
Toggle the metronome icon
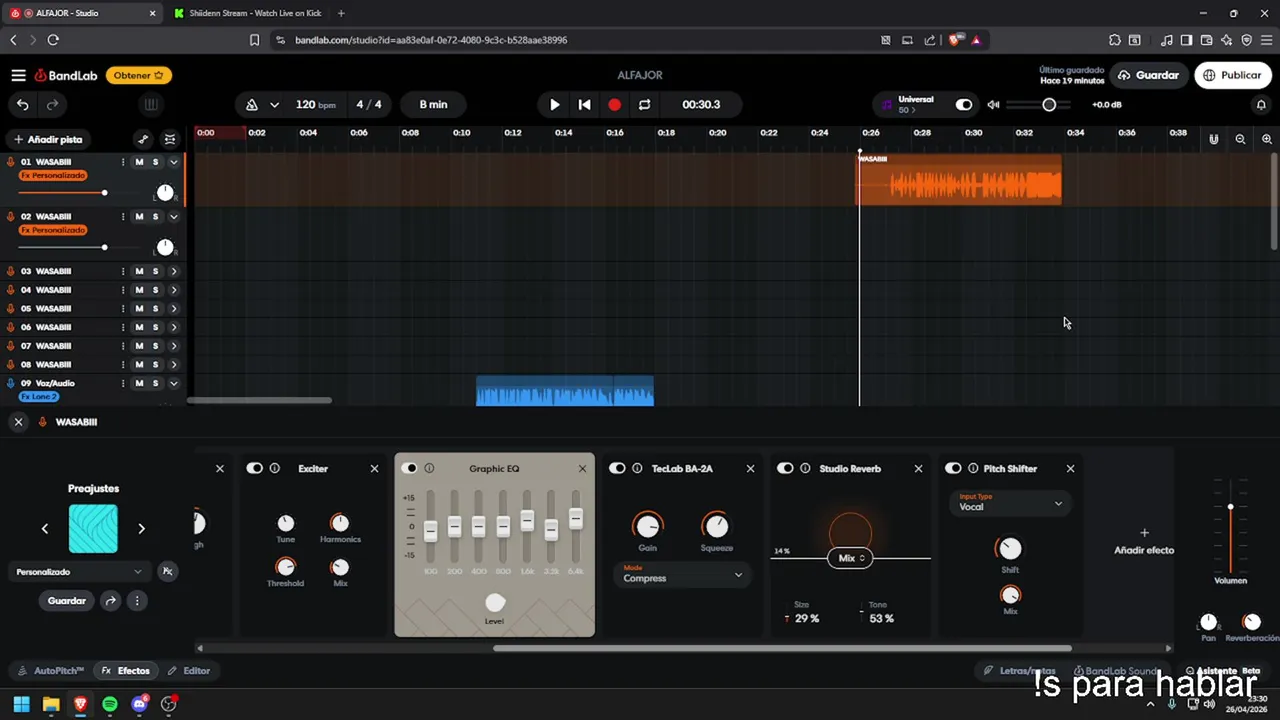[x=251, y=104]
